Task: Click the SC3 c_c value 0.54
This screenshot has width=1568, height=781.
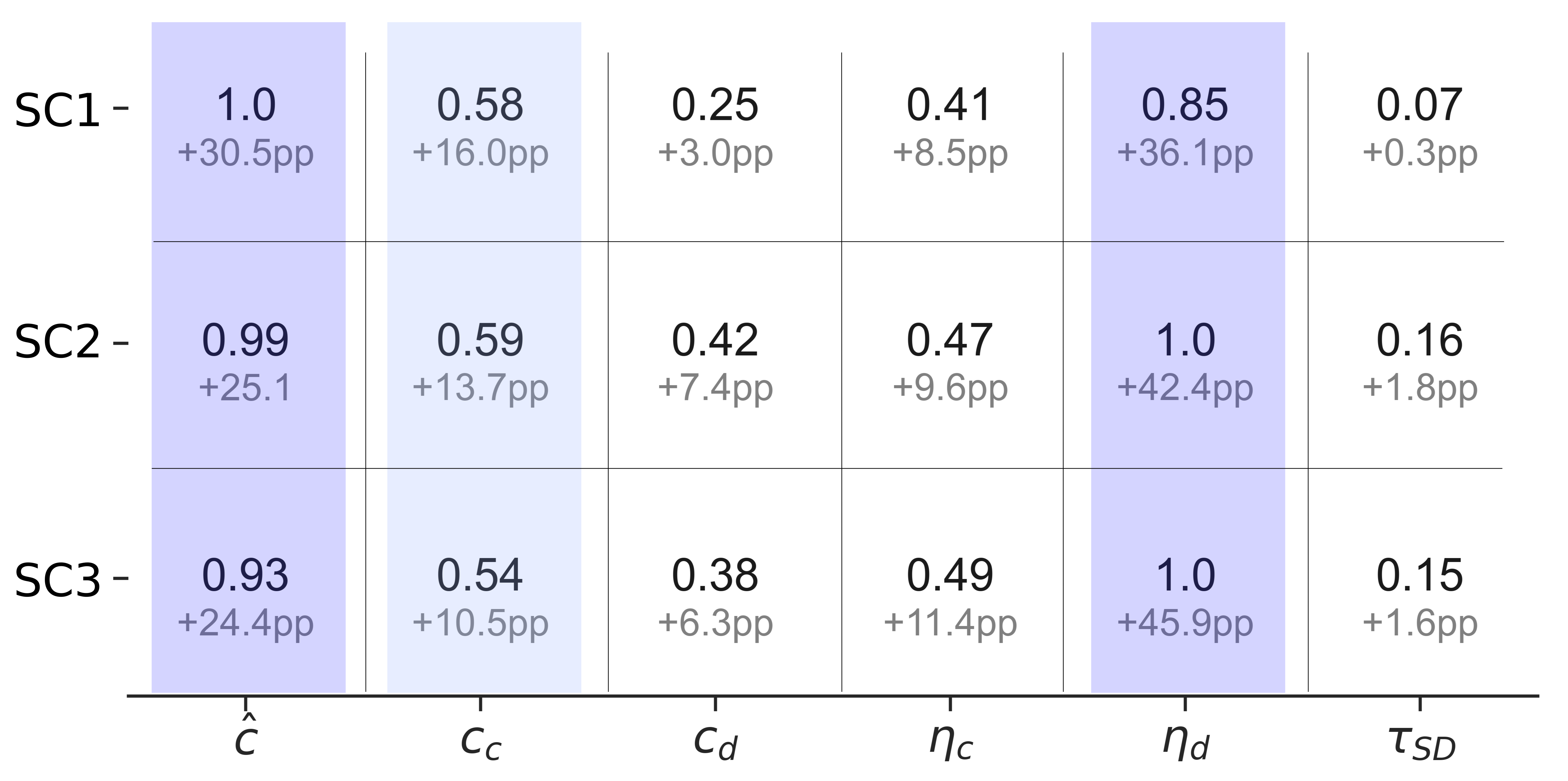Action: click(480, 576)
